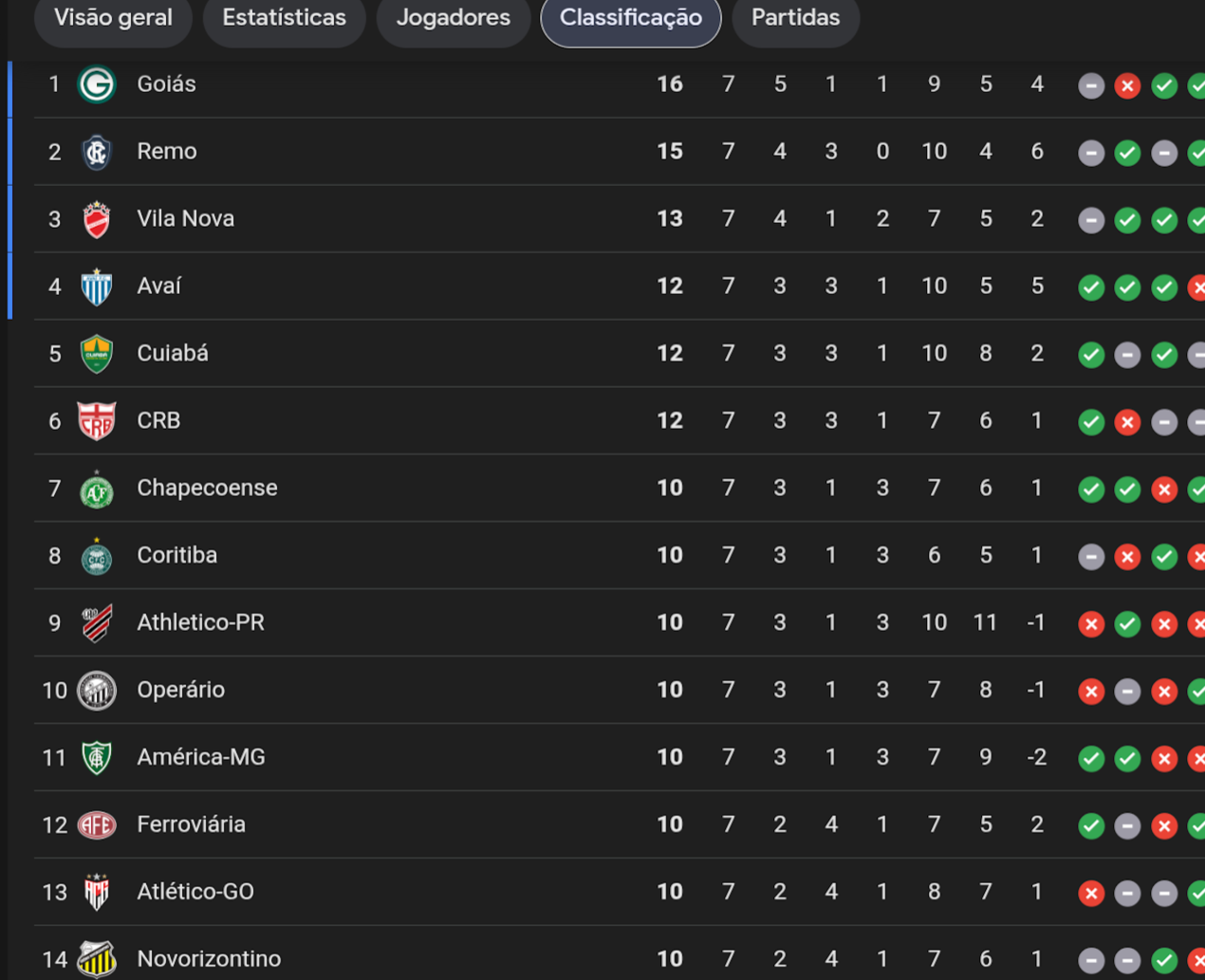Click the Remo club crest icon

96,152
